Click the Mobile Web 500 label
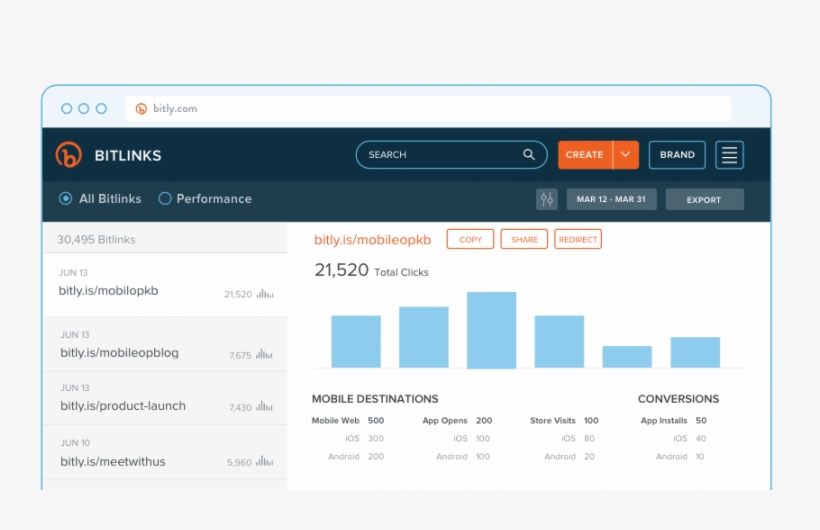The image size is (820, 530). pos(348,421)
